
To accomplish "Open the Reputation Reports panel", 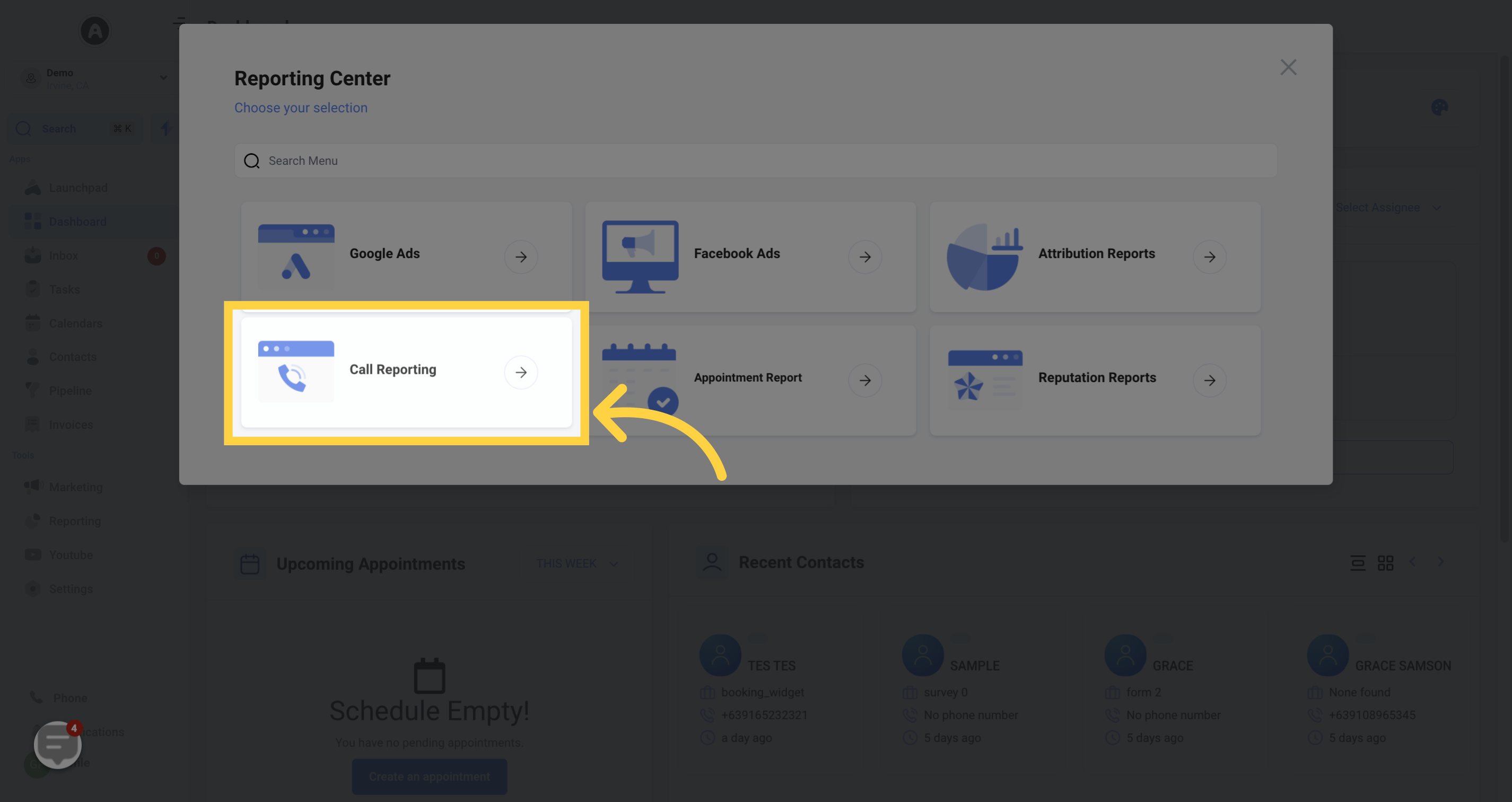I will pyautogui.click(x=1094, y=378).
